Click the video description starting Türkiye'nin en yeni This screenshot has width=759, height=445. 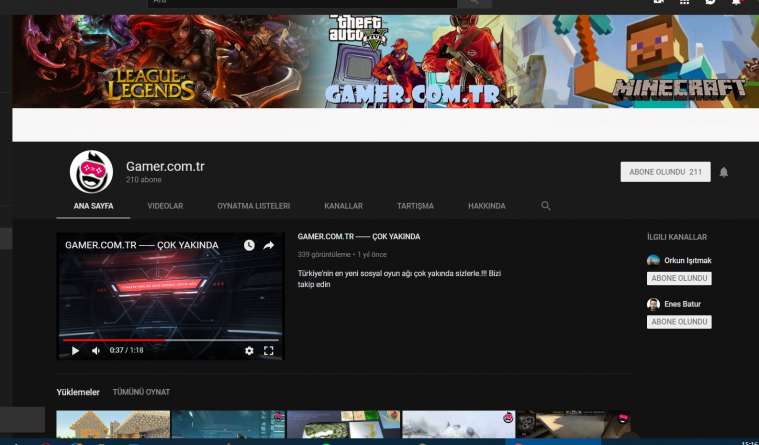click(399, 279)
